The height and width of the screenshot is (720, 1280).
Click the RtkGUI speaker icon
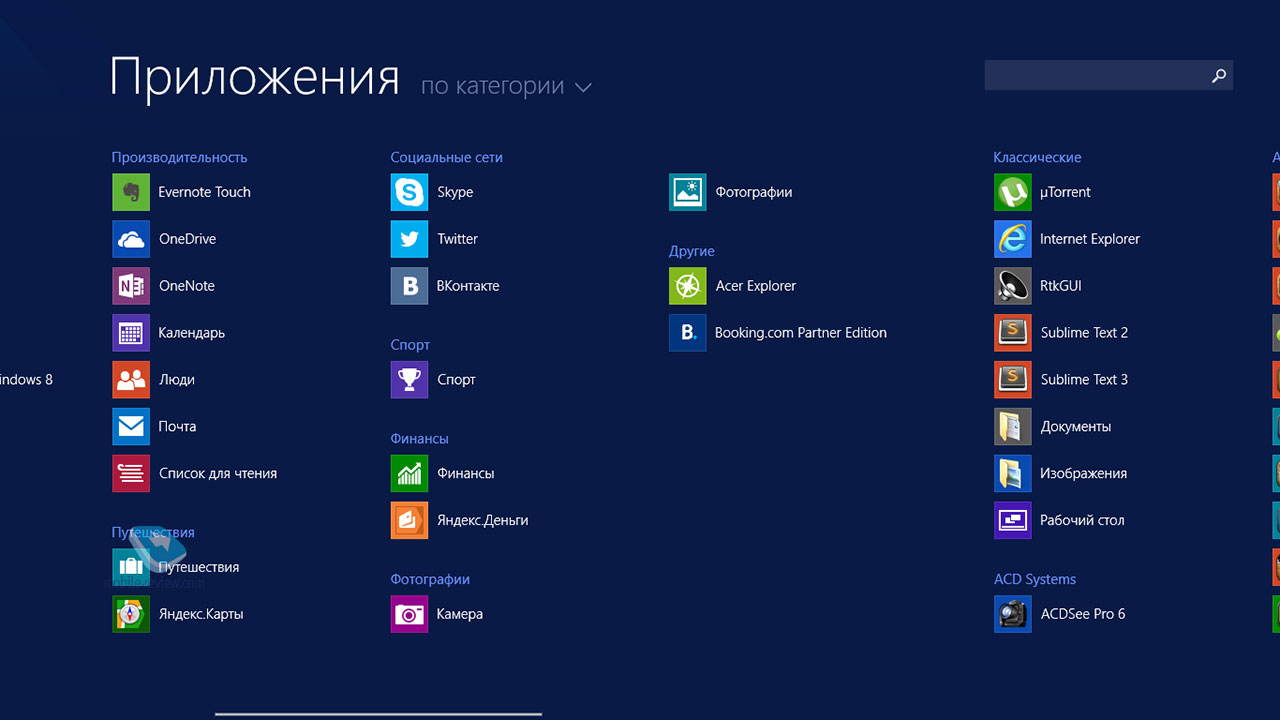pyautogui.click(x=1013, y=286)
